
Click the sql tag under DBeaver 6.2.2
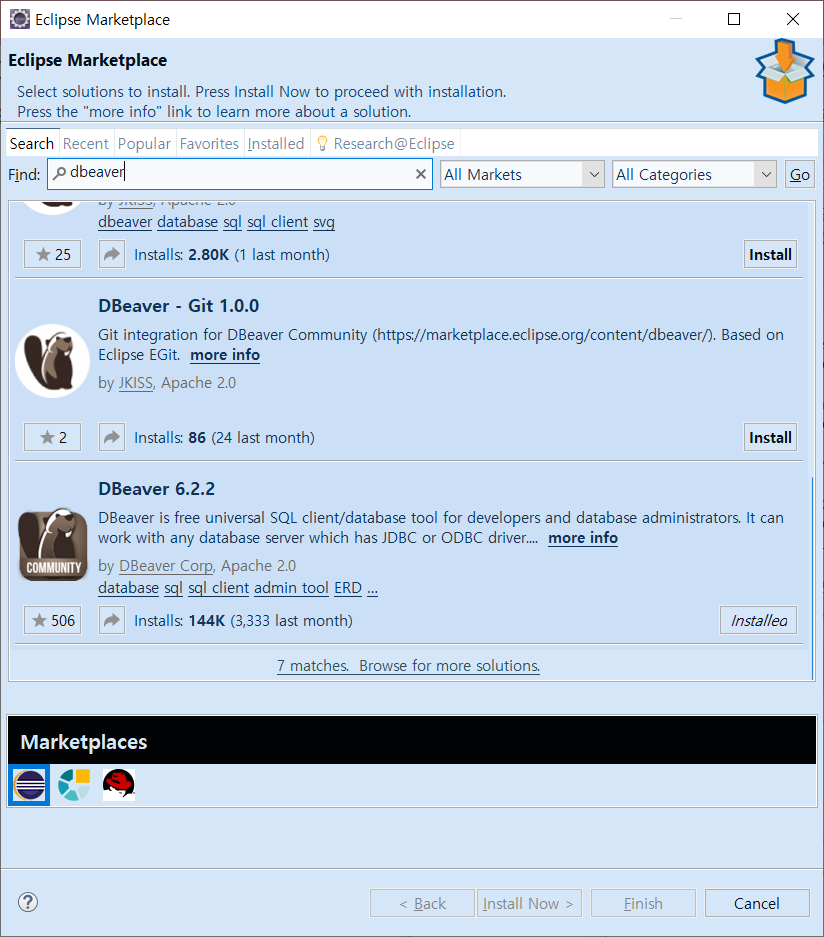pyautogui.click(x=173, y=587)
